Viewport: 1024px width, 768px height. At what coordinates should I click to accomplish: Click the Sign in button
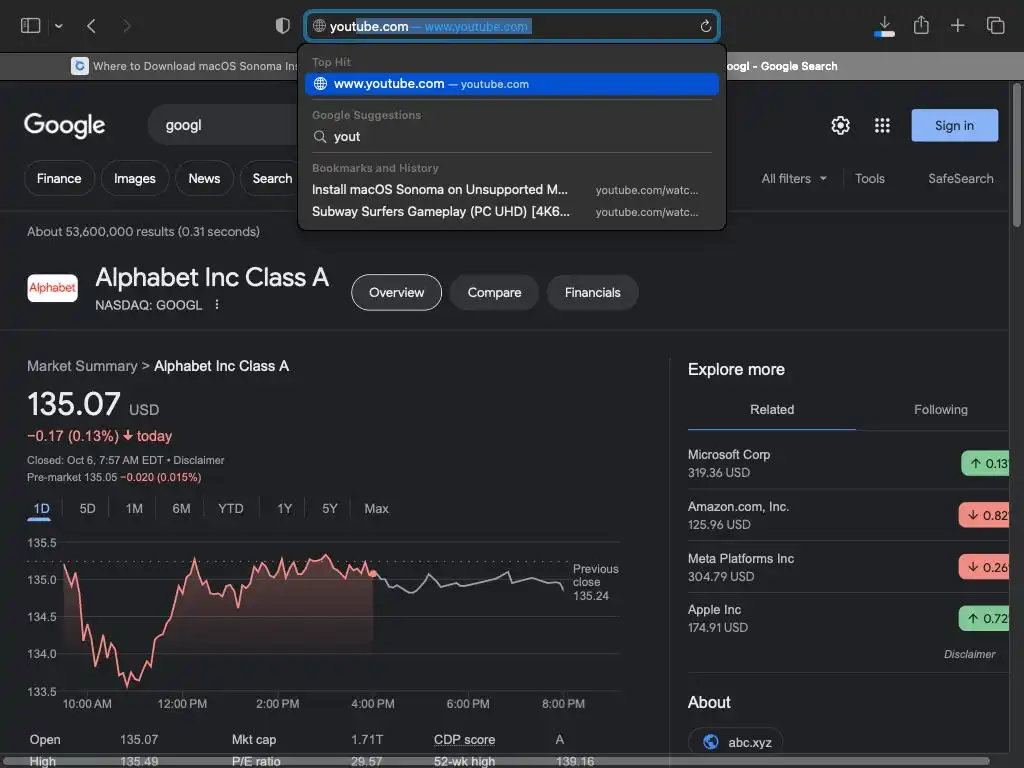click(x=954, y=125)
